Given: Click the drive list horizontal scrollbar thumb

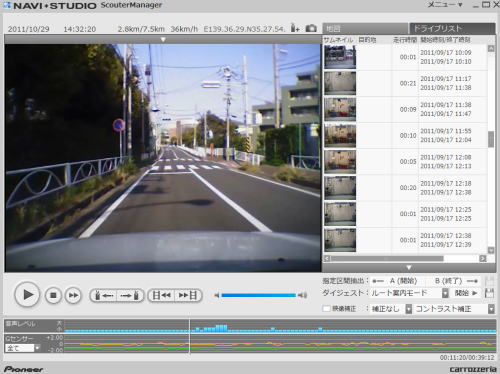Looking at the screenshot, I should [x=387, y=258].
